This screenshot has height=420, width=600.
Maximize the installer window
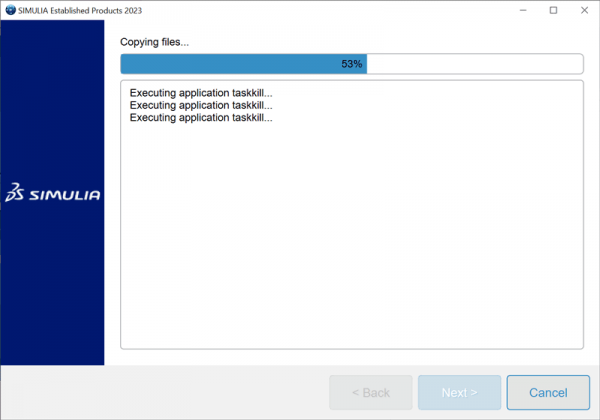pyautogui.click(x=553, y=10)
